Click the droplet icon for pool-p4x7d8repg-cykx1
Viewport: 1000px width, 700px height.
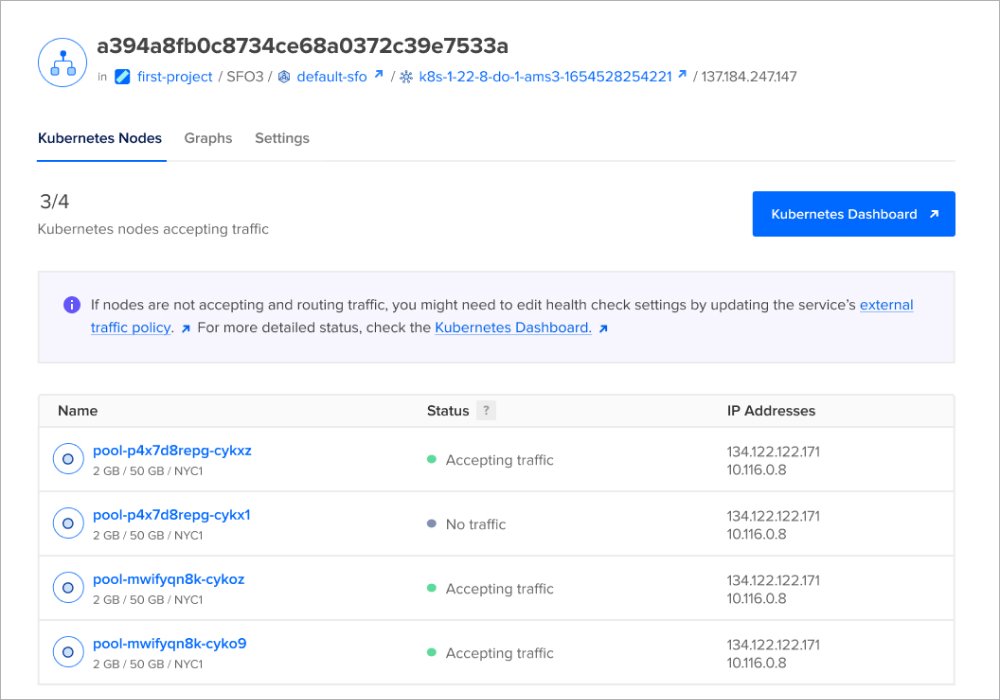(68, 523)
